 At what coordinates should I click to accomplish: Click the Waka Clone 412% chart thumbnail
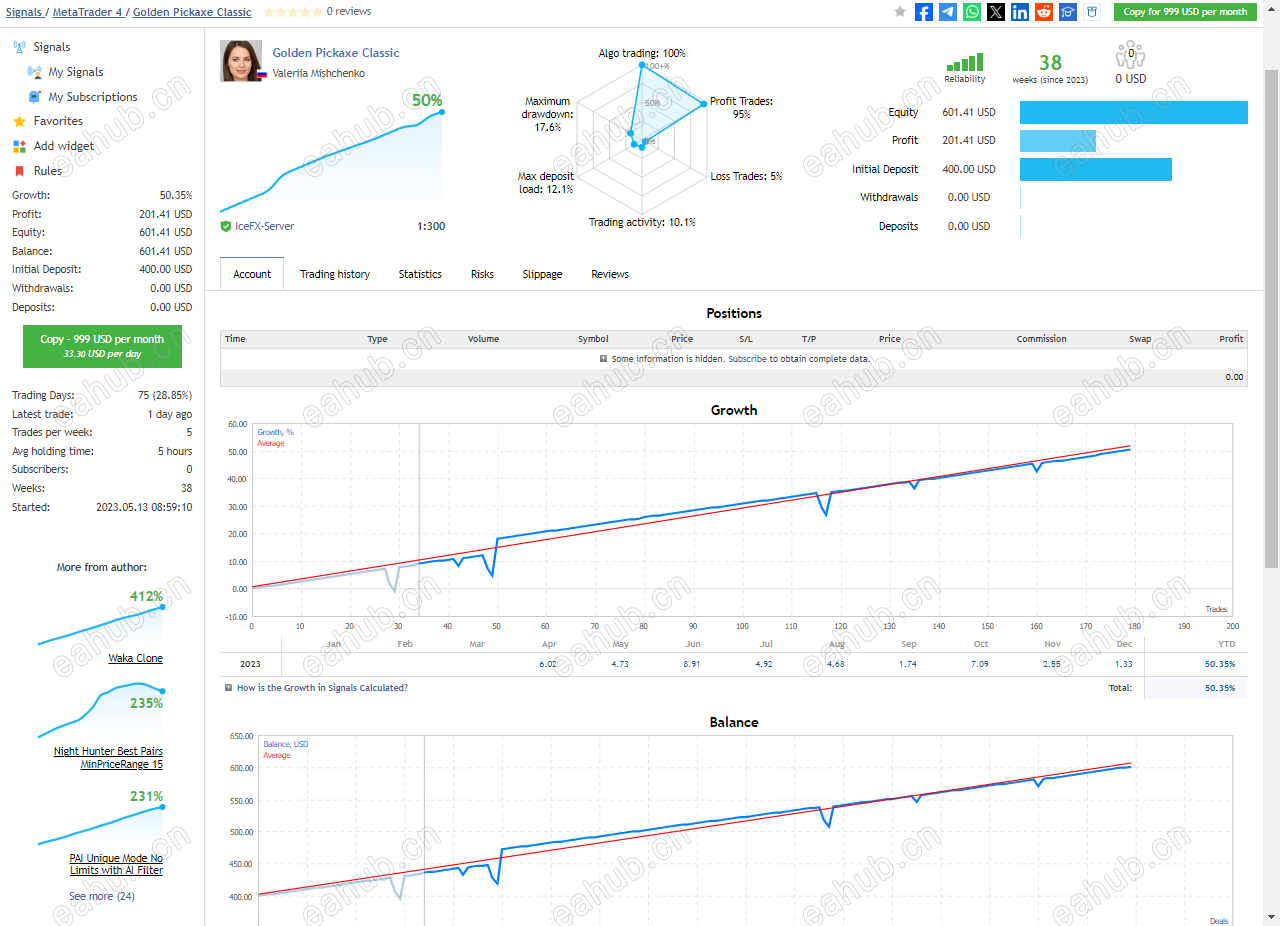[102, 620]
